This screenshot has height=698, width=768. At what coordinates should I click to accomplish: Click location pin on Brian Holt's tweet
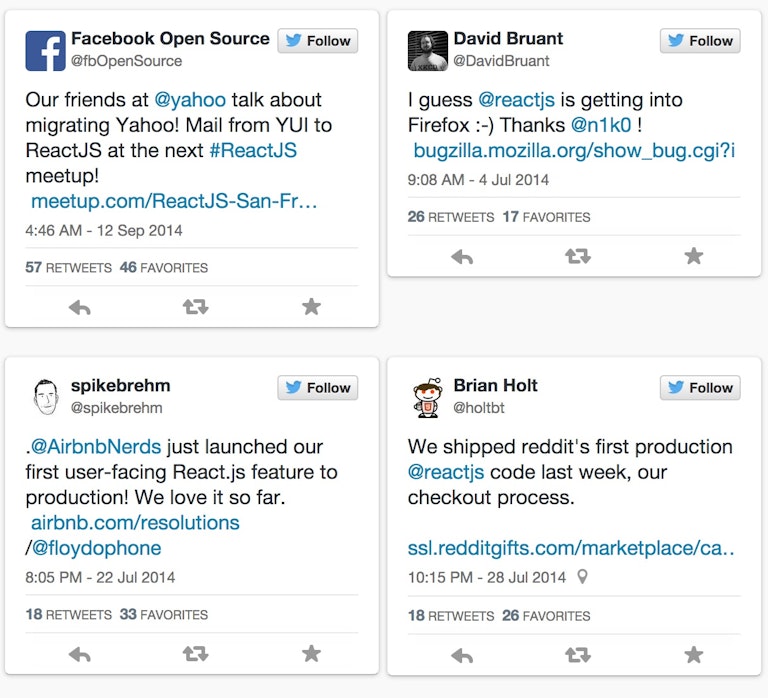[583, 577]
